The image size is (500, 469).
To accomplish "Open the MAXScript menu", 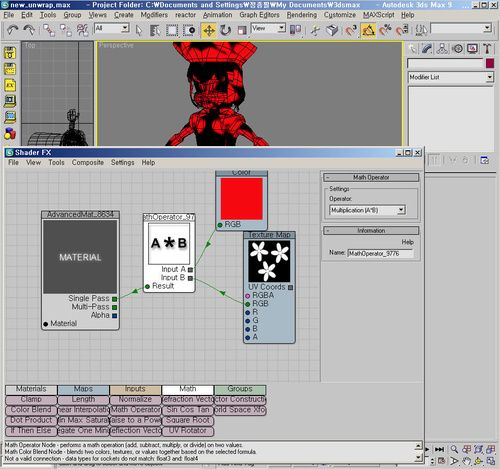I will pos(378,15).
